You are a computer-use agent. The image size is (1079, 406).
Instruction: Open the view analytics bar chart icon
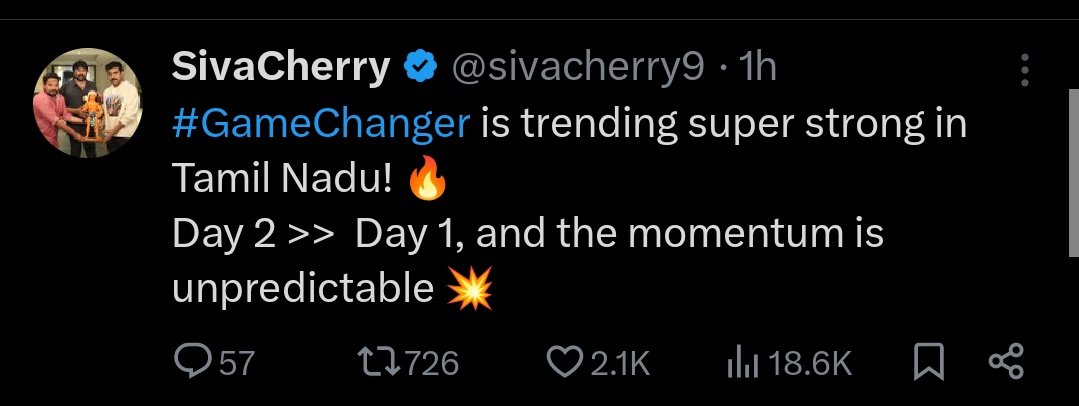741,362
